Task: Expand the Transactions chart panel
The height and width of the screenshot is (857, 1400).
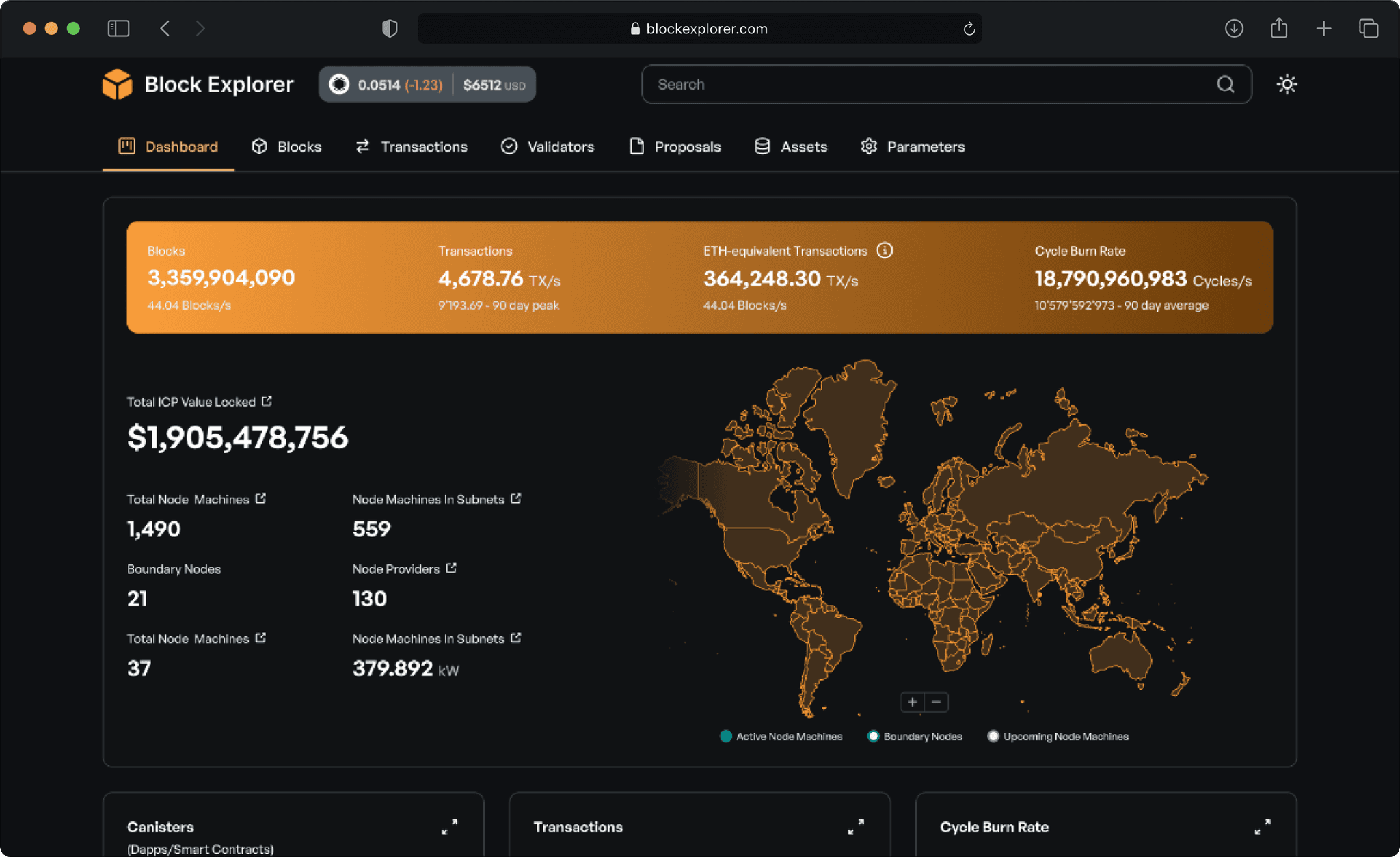Action: pos(856,827)
